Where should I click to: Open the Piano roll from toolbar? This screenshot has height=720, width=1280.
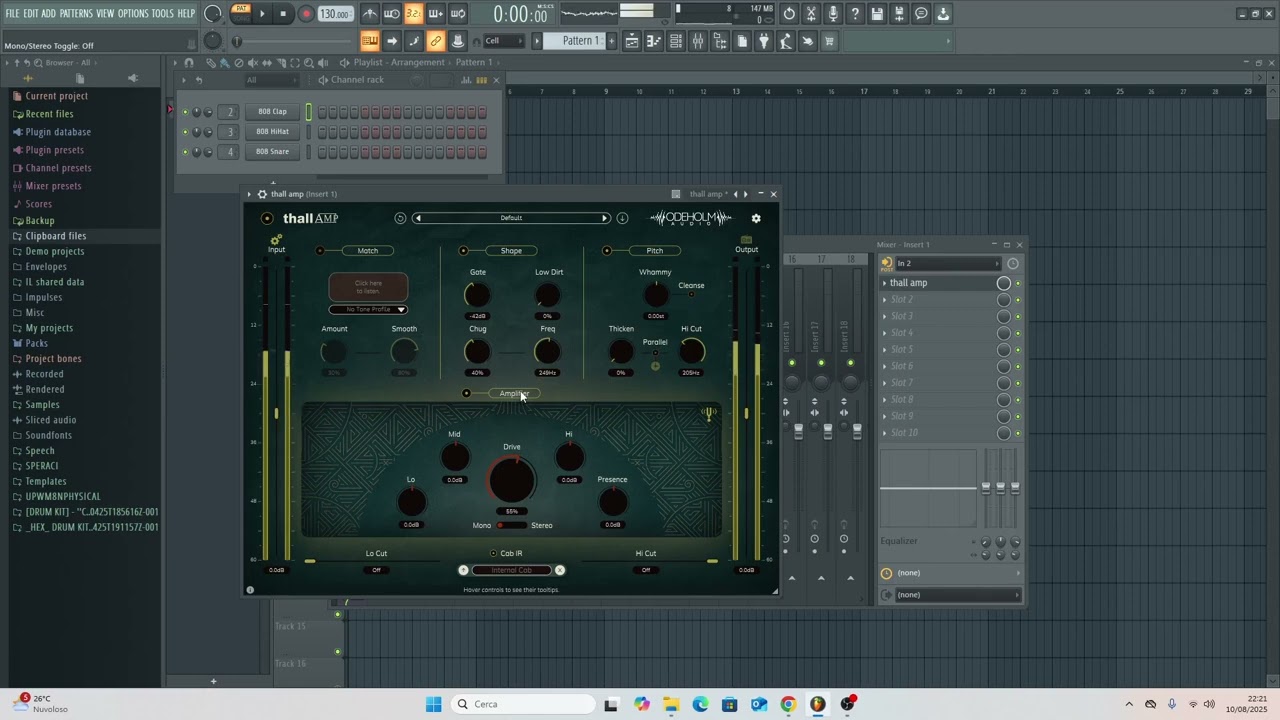pos(654,41)
